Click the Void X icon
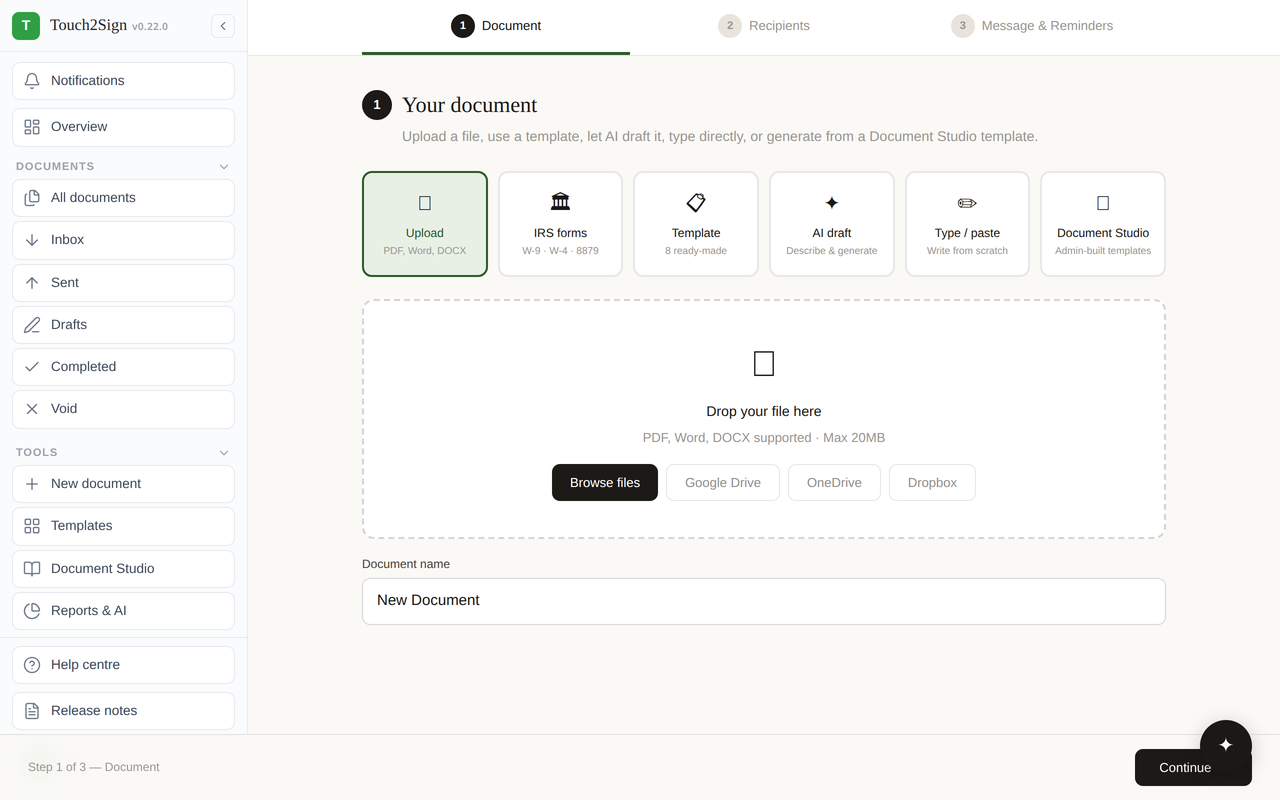 click(x=32, y=409)
